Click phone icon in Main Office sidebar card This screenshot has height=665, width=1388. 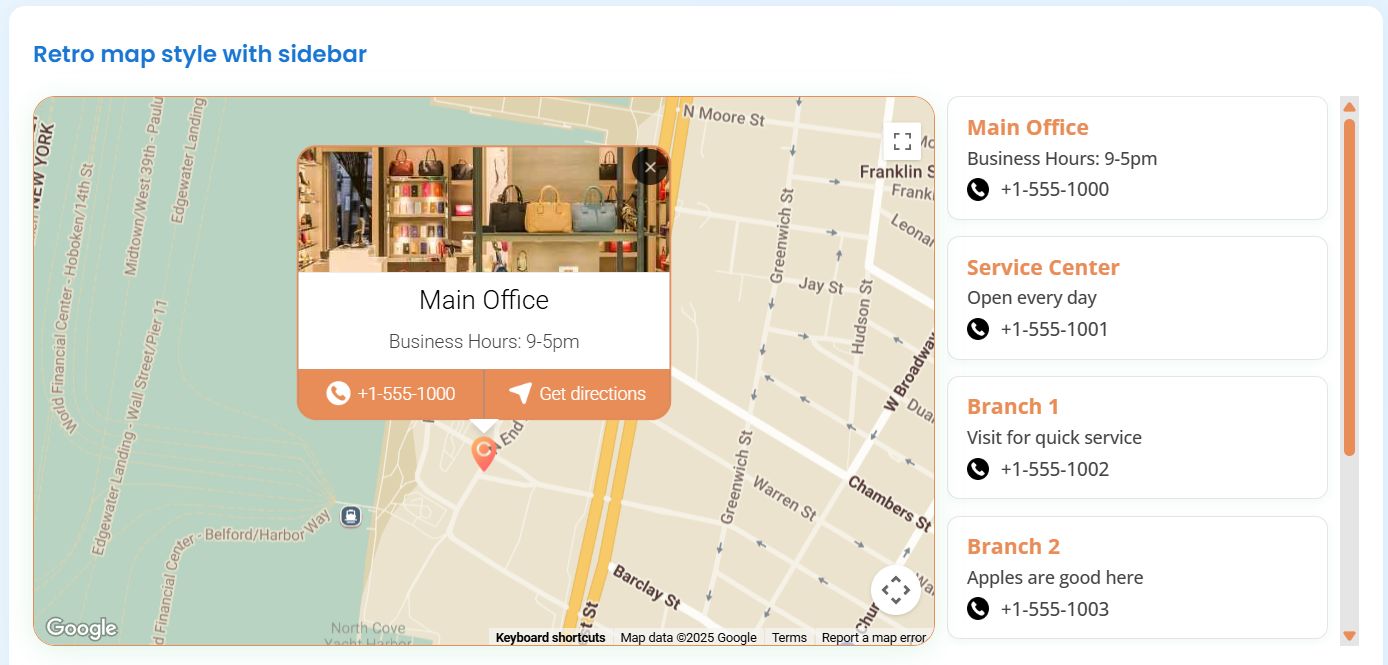coord(978,189)
